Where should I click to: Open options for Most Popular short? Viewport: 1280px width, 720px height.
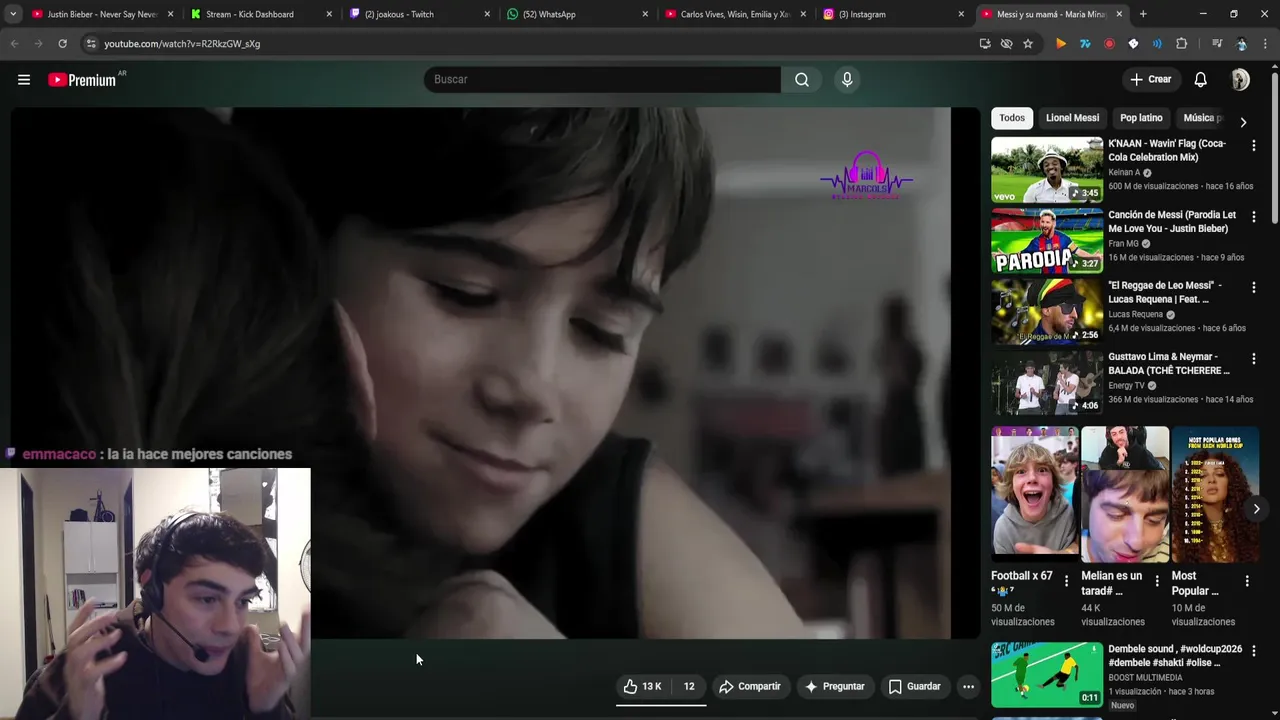[1247, 581]
